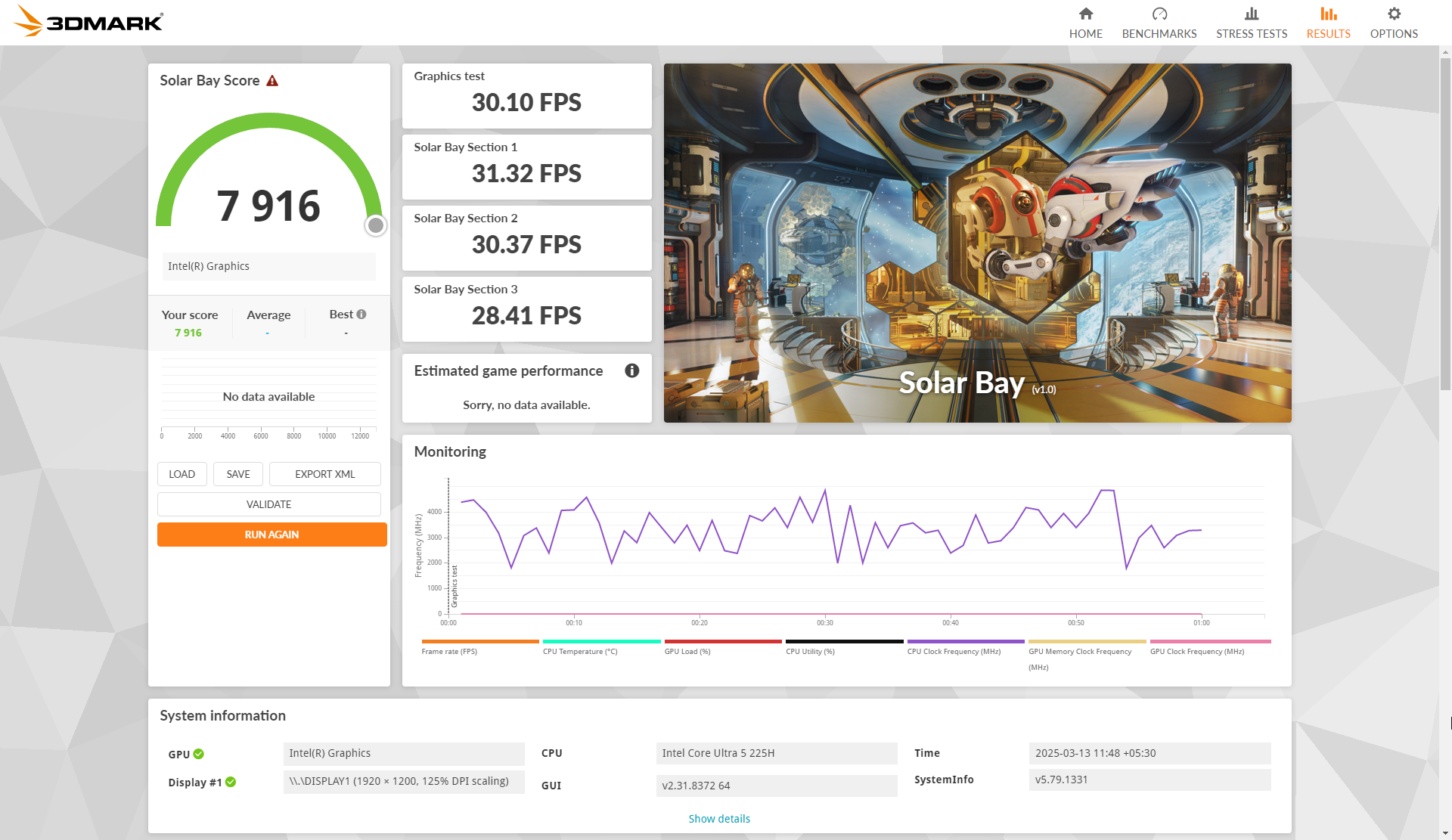Click the LOAD button
1452x840 pixels.
click(181, 474)
